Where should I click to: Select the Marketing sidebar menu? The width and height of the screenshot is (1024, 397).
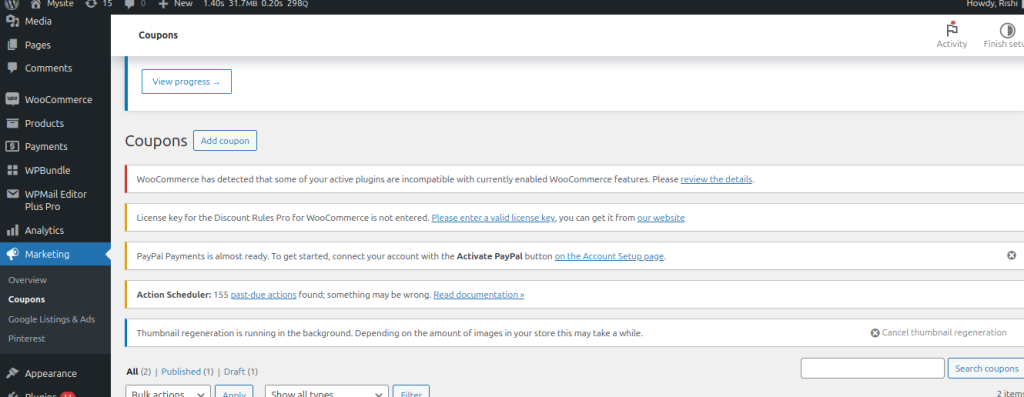click(56, 254)
